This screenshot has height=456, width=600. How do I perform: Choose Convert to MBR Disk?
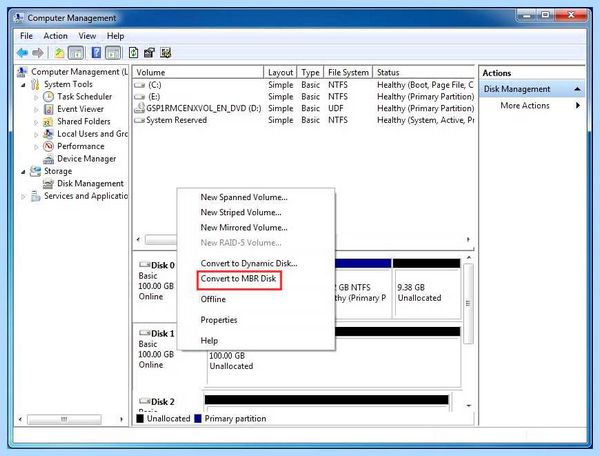pyautogui.click(x=238, y=279)
